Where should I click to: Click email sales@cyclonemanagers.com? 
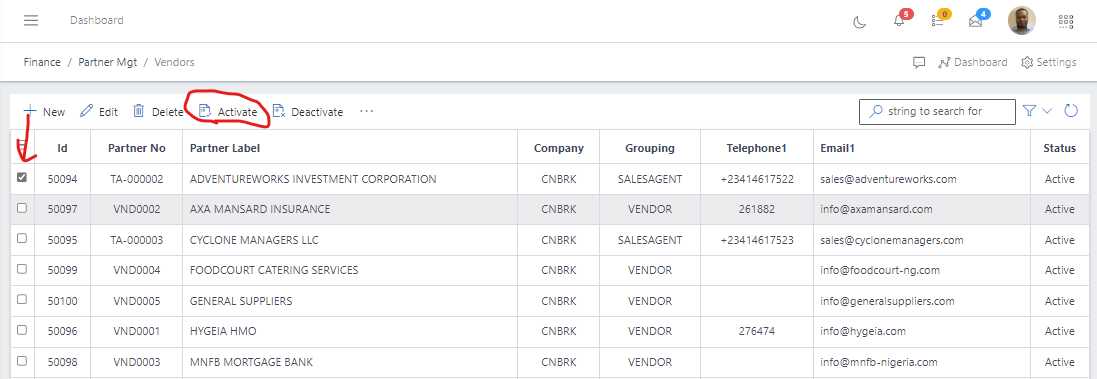[891, 240]
